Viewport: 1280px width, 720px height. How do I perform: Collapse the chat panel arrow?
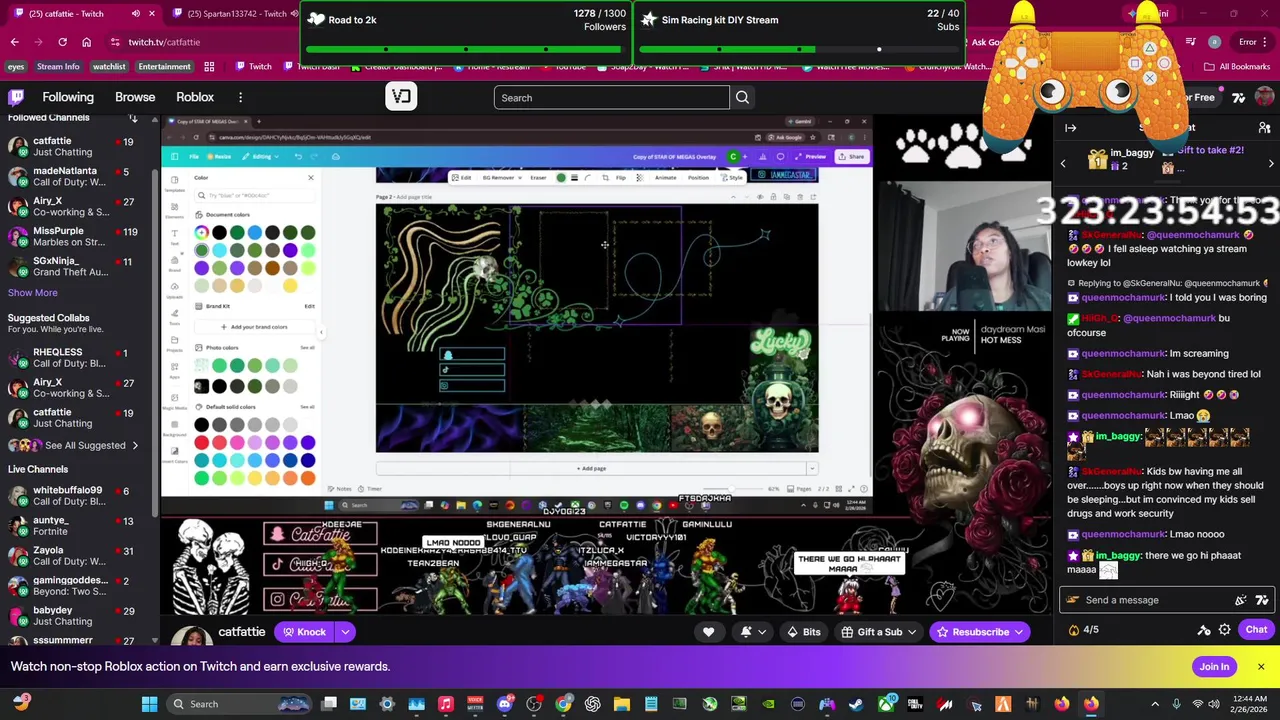point(1070,128)
